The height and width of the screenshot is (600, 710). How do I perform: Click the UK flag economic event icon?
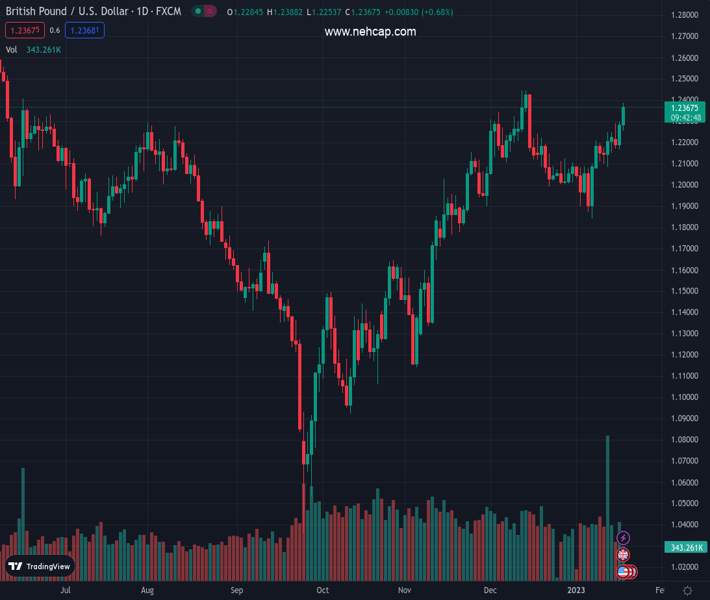tap(623, 555)
